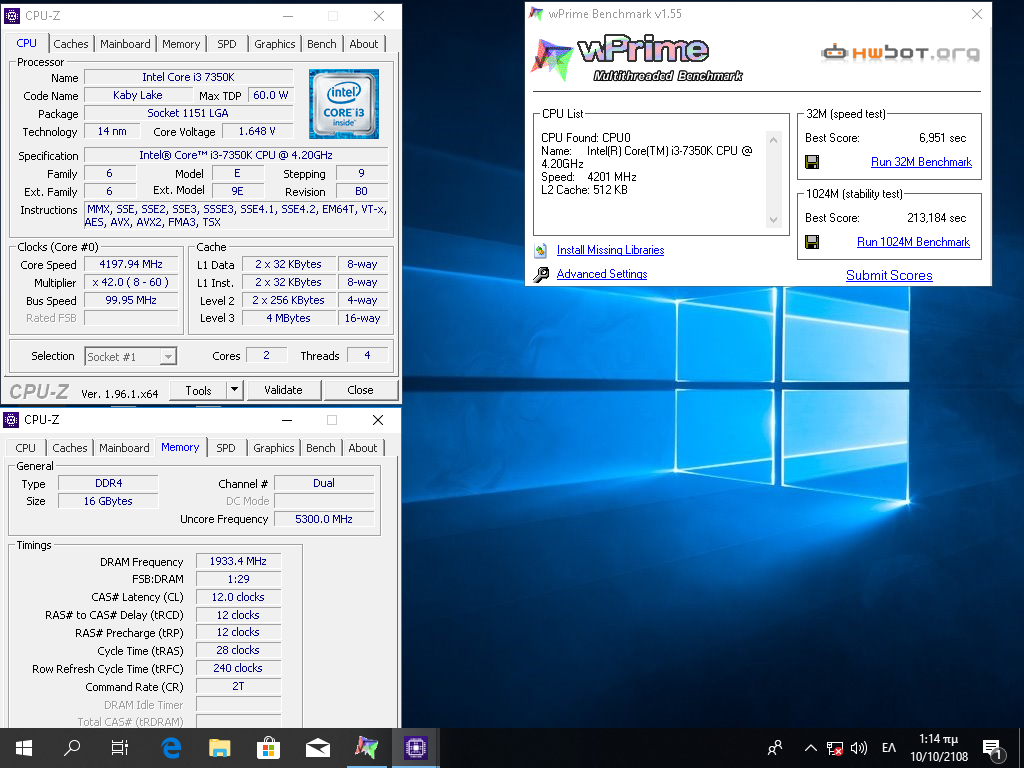
Task: Click the CPU-Z Close button
Action: pos(360,390)
